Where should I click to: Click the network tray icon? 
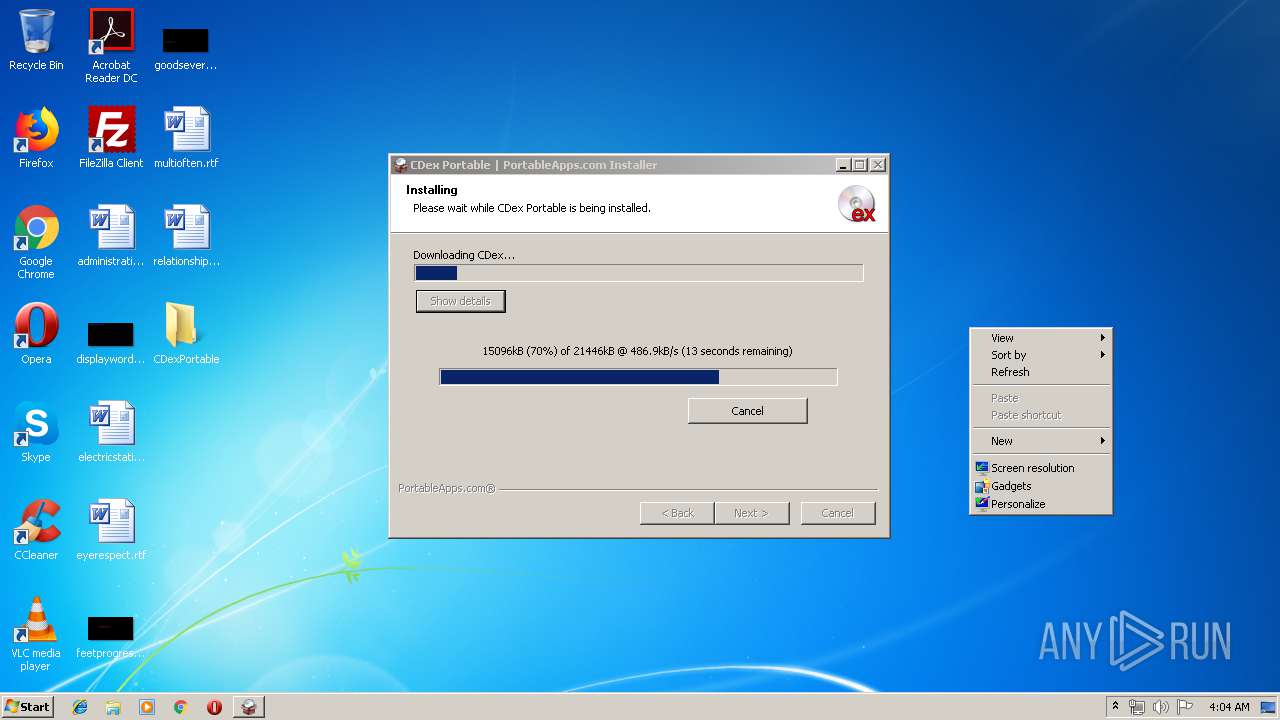[1137, 707]
